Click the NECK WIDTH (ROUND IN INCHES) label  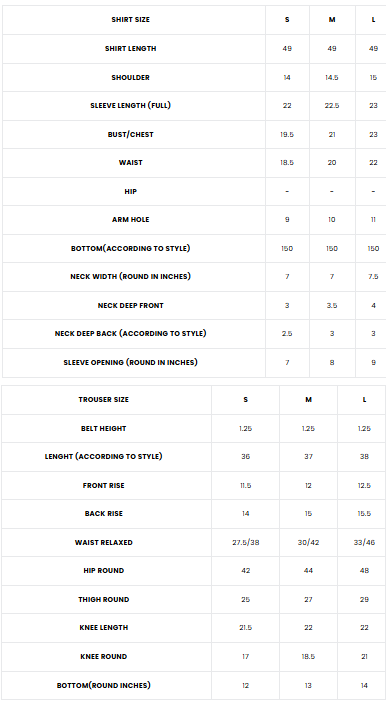point(131,276)
